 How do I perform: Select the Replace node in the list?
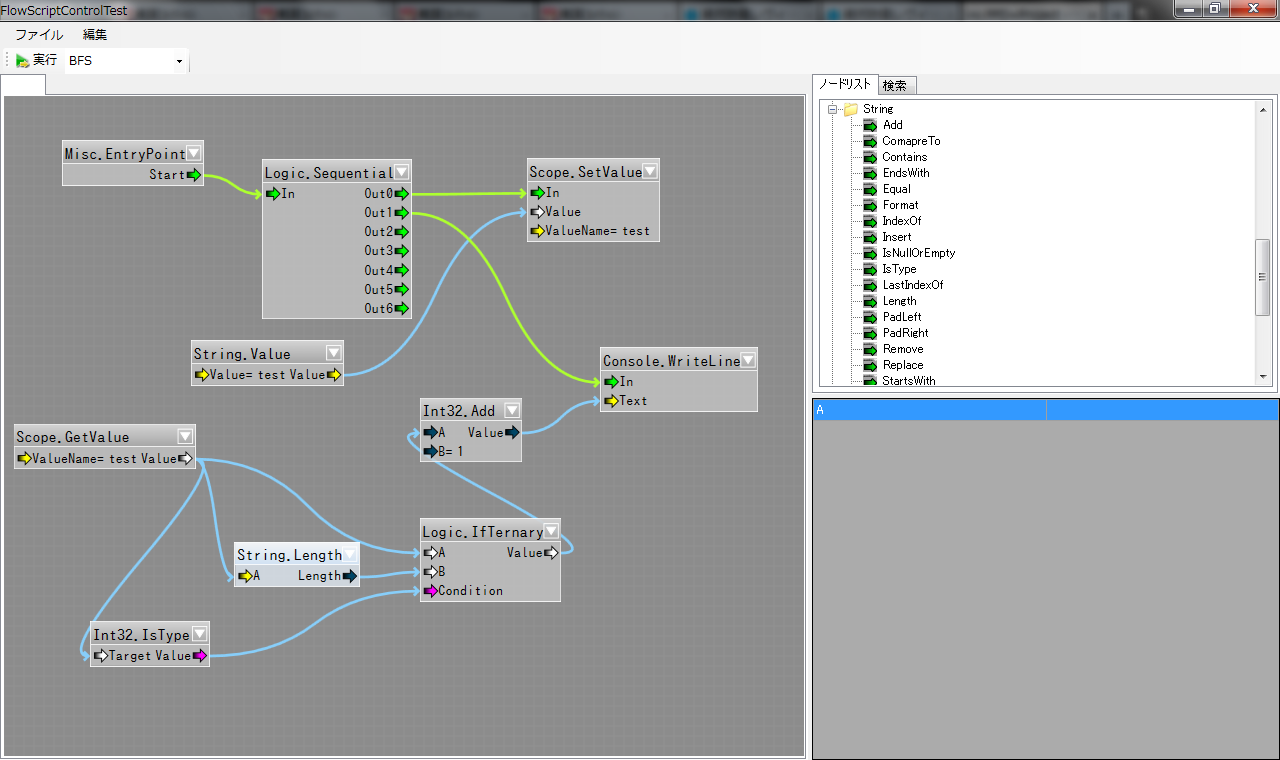tap(902, 365)
